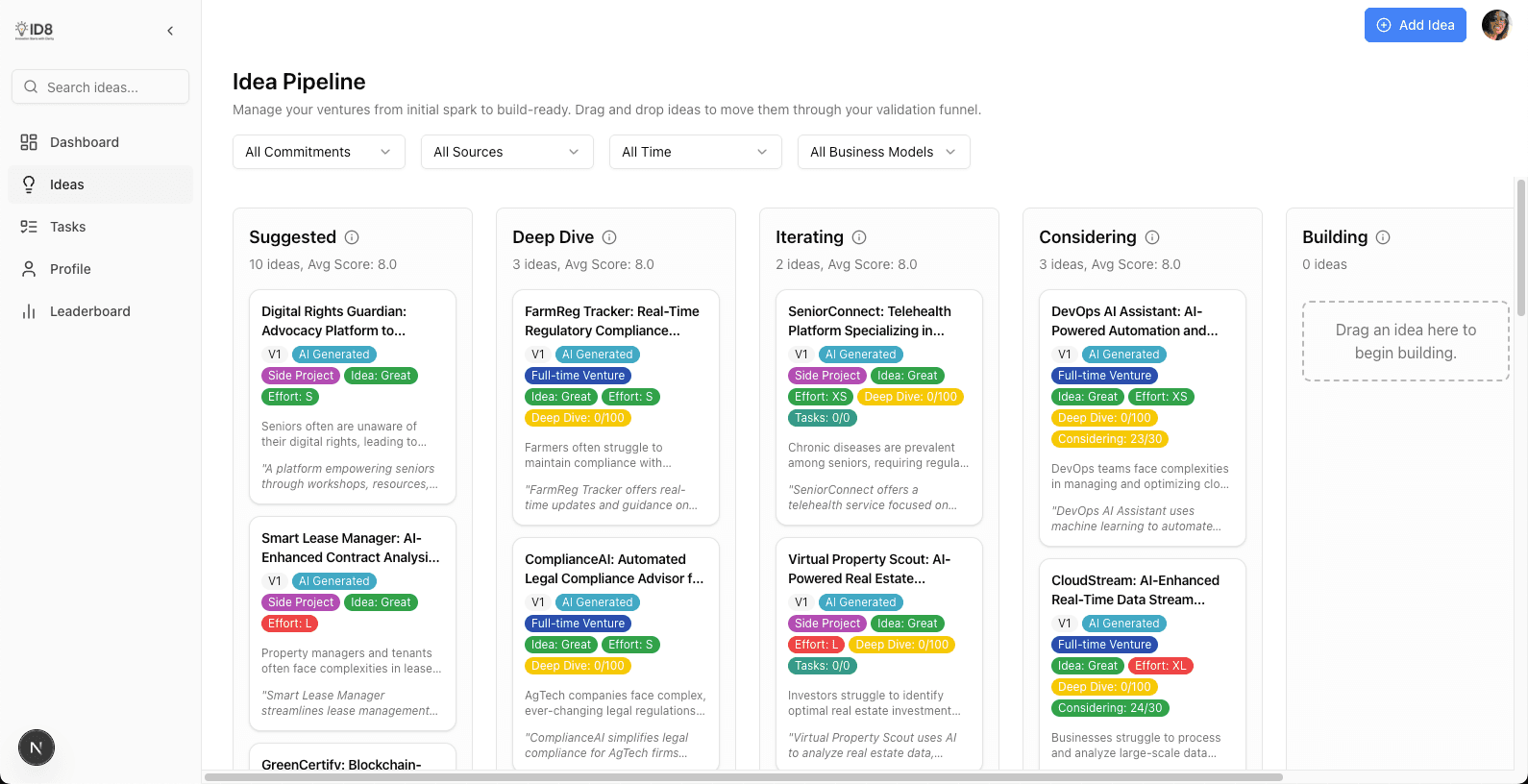Screen dimensions: 1528x784
Task: Click the horizontal scrollbar at the bottom
Action: (x=743, y=777)
